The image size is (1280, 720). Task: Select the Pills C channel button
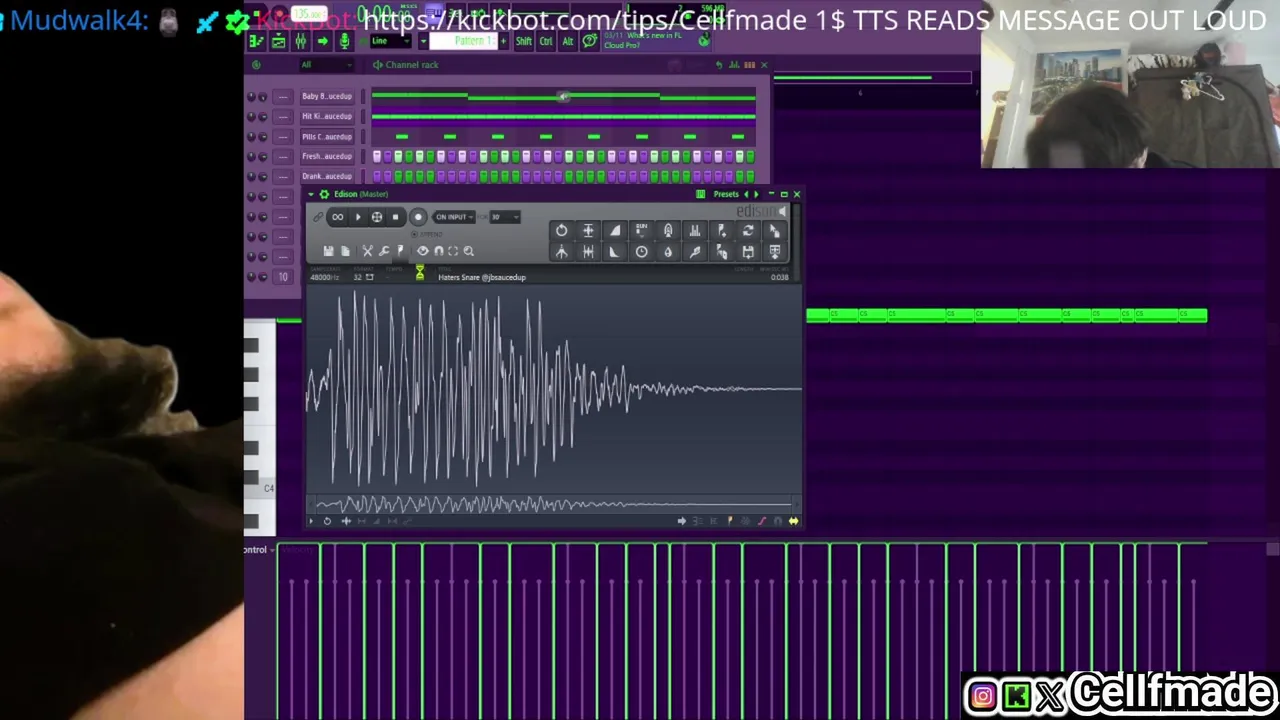327,136
